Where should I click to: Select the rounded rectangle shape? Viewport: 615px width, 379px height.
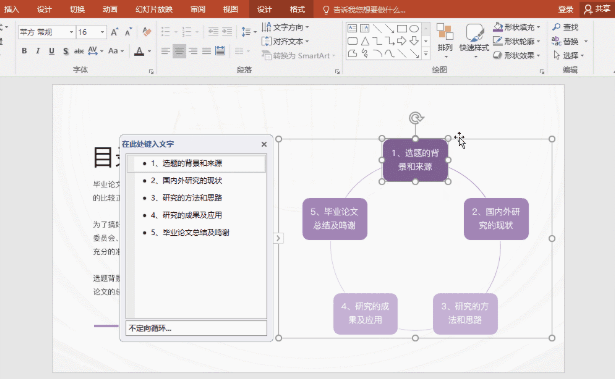click(353, 41)
